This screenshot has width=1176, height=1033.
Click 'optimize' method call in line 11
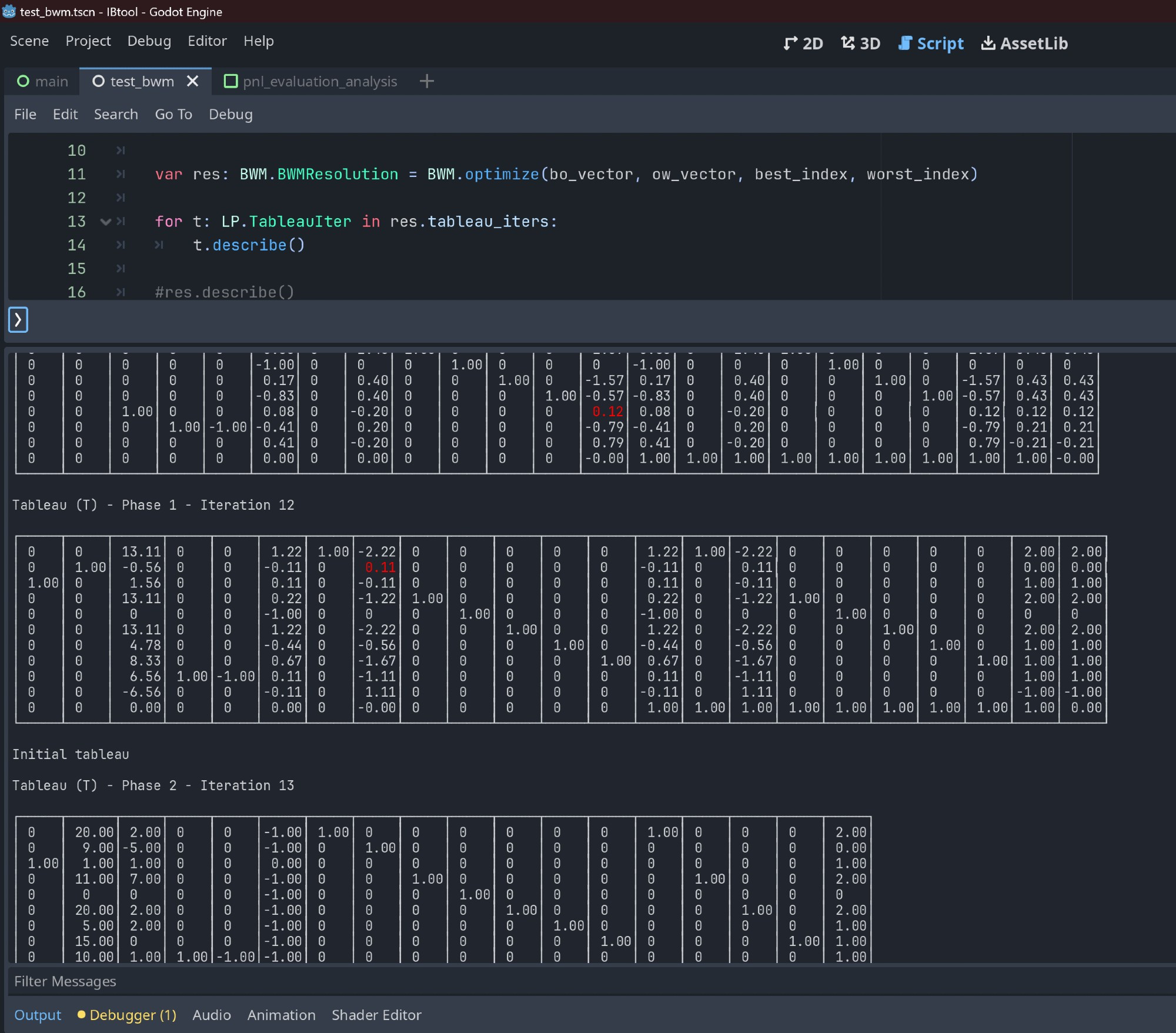pyautogui.click(x=502, y=175)
